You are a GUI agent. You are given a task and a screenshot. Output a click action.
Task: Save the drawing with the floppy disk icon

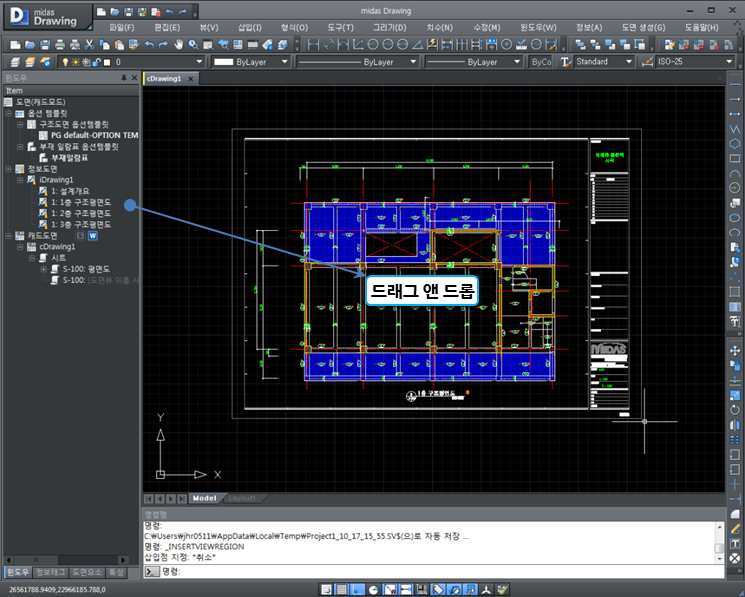tap(45, 45)
